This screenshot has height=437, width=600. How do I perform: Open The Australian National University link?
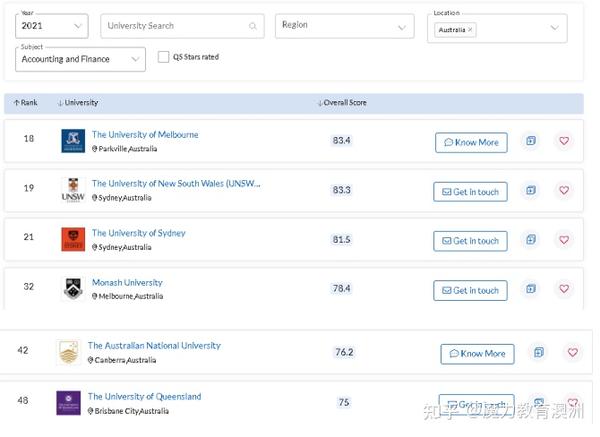point(154,346)
